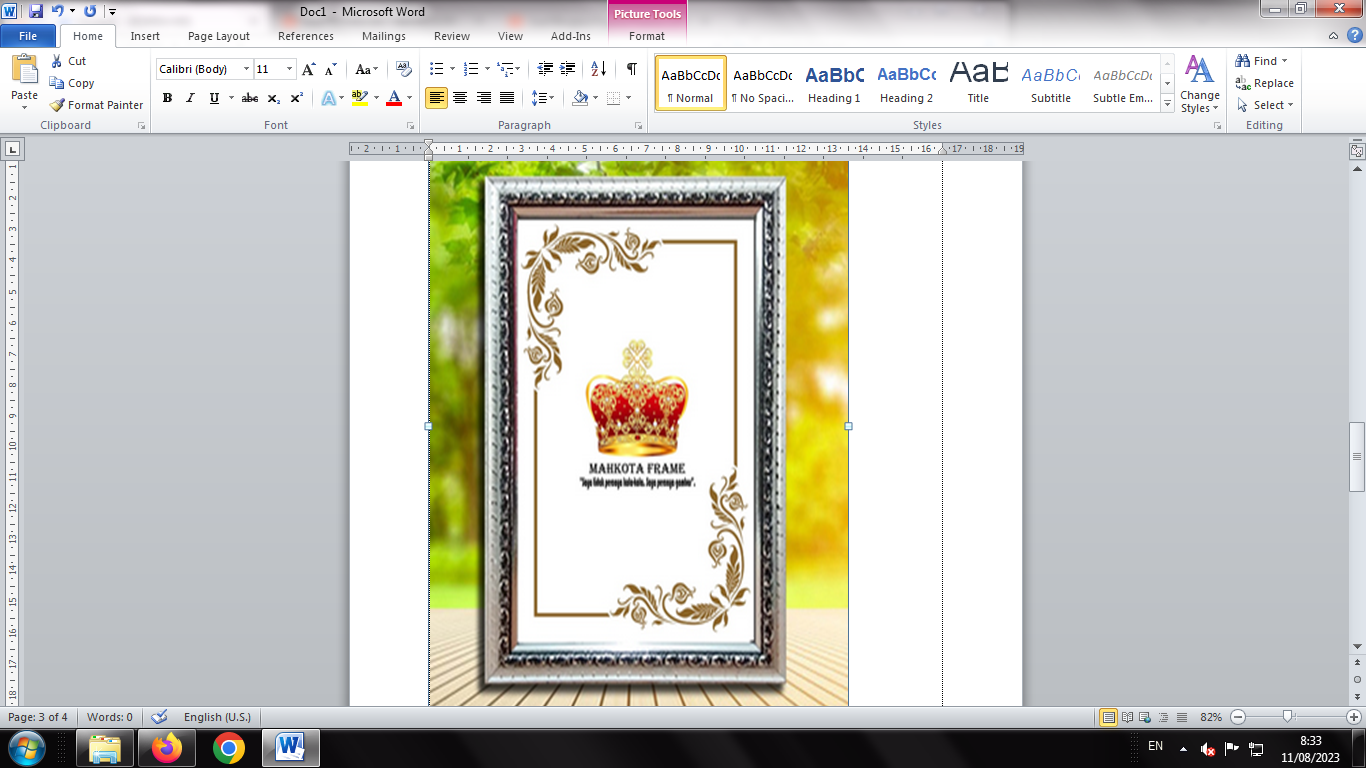Toggle Align Text Left button
The width and height of the screenshot is (1366, 768).
(436, 98)
